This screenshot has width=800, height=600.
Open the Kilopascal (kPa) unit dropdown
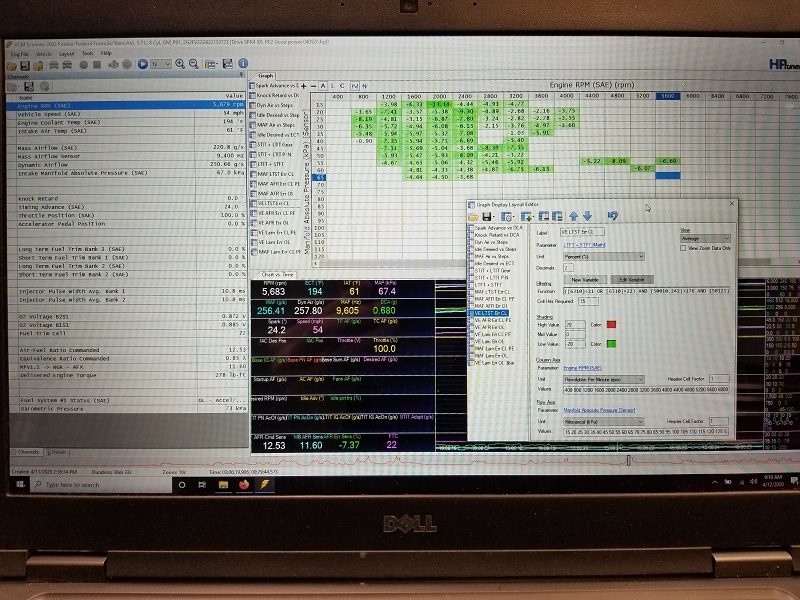tap(604, 421)
